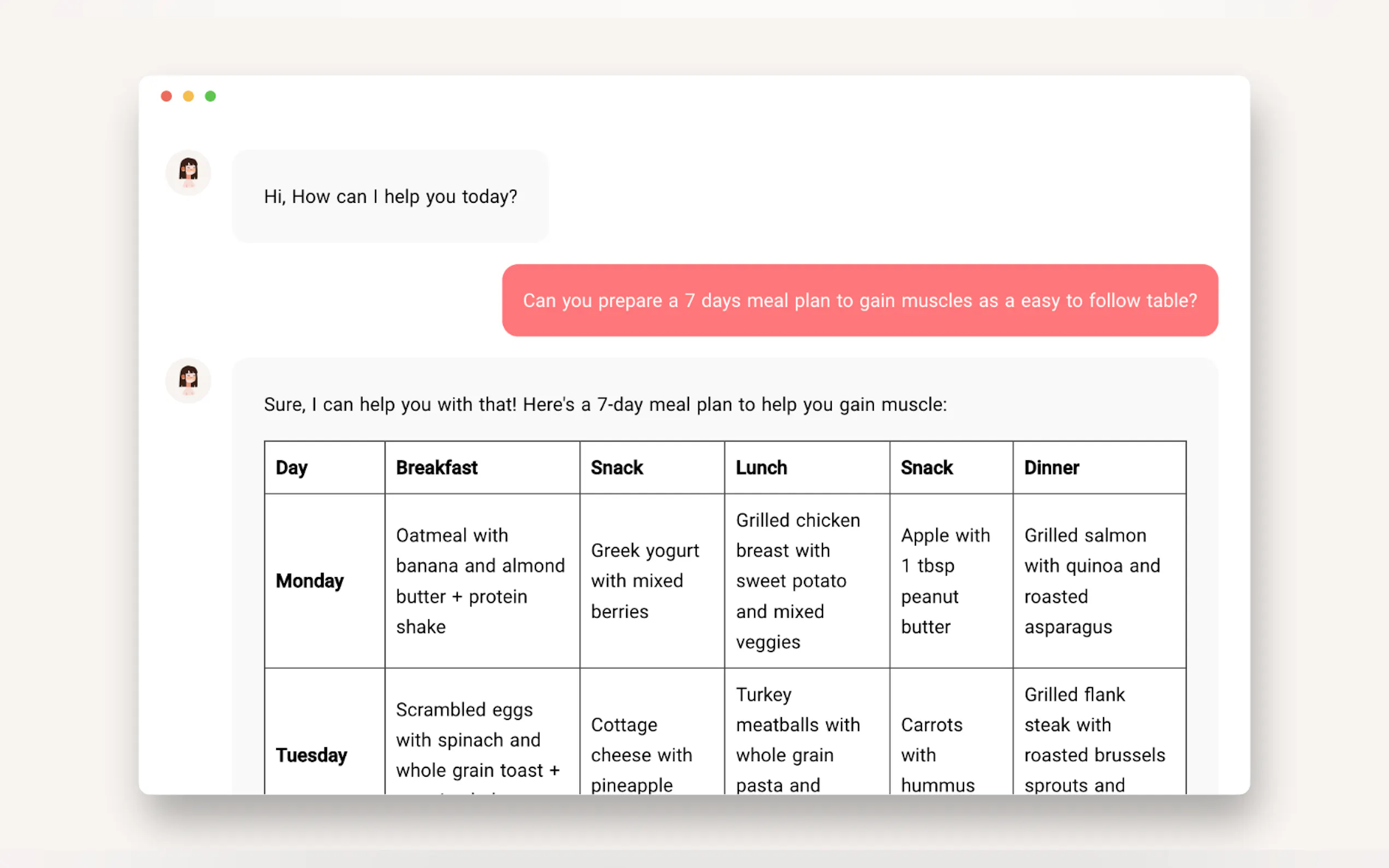The width and height of the screenshot is (1389, 868).
Task: Click the green maximize window dot
Action: coord(210,96)
